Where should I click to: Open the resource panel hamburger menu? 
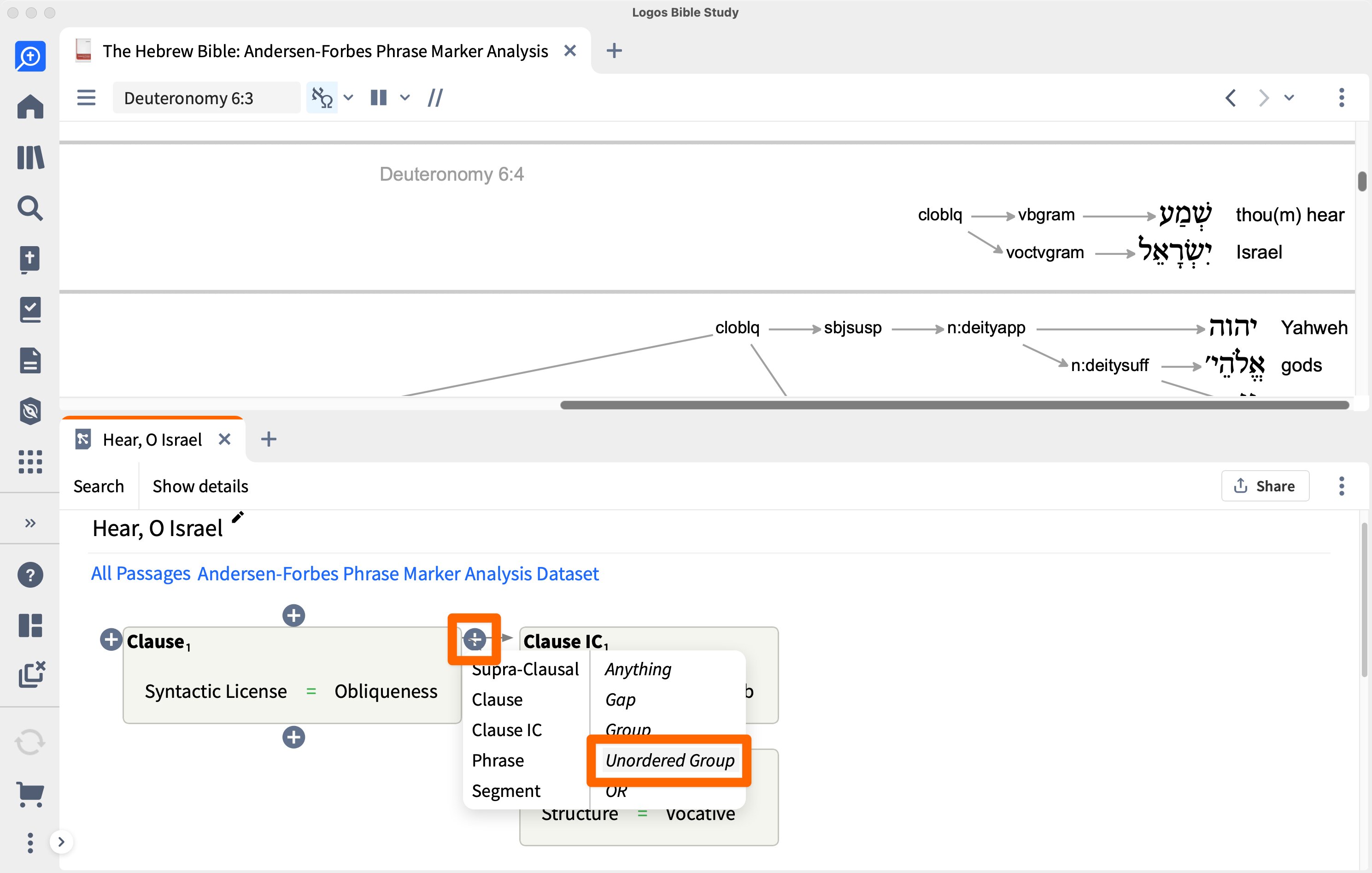pyautogui.click(x=86, y=98)
